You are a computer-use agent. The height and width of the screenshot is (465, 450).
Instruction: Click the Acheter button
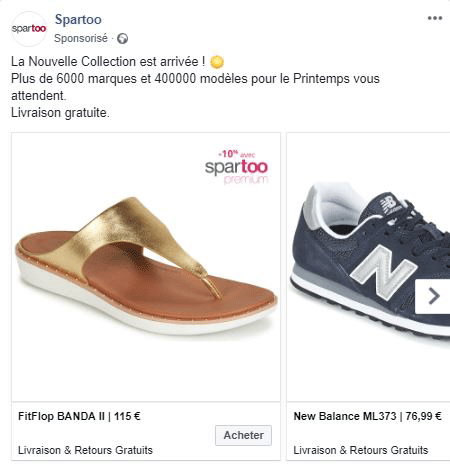(x=243, y=435)
